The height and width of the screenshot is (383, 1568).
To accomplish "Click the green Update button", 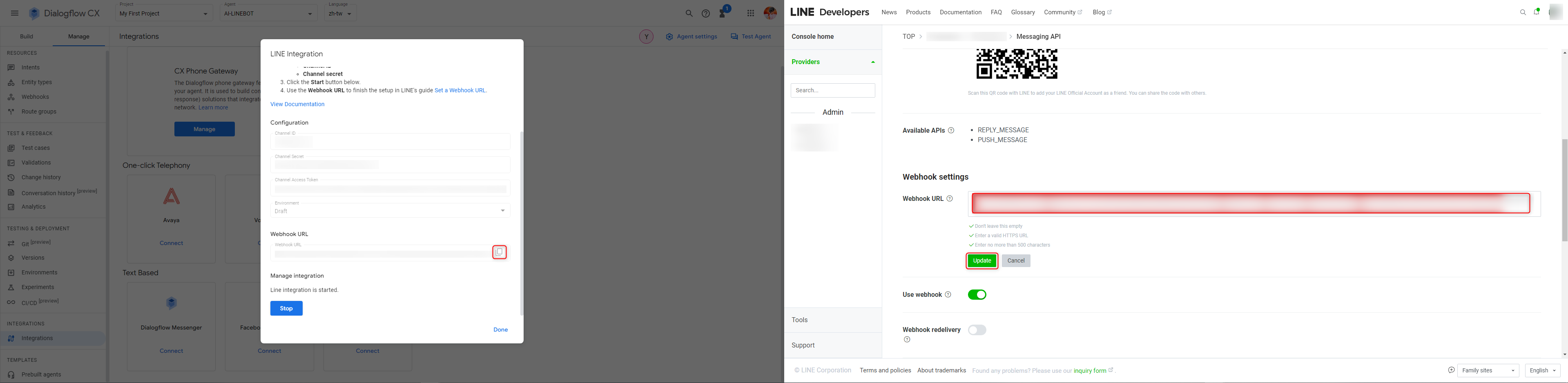I will (x=982, y=261).
